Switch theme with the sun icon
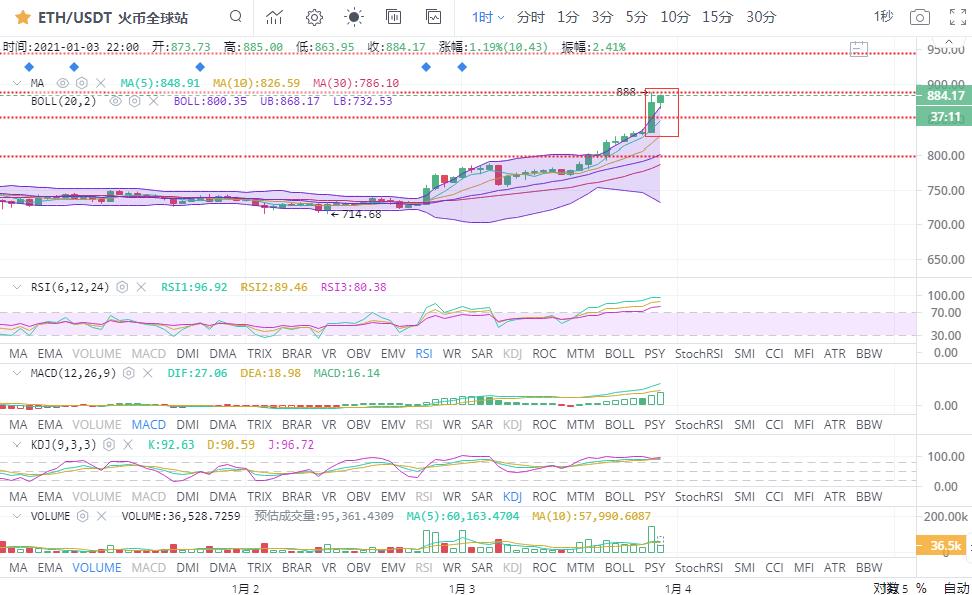The image size is (972, 595). click(x=354, y=17)
